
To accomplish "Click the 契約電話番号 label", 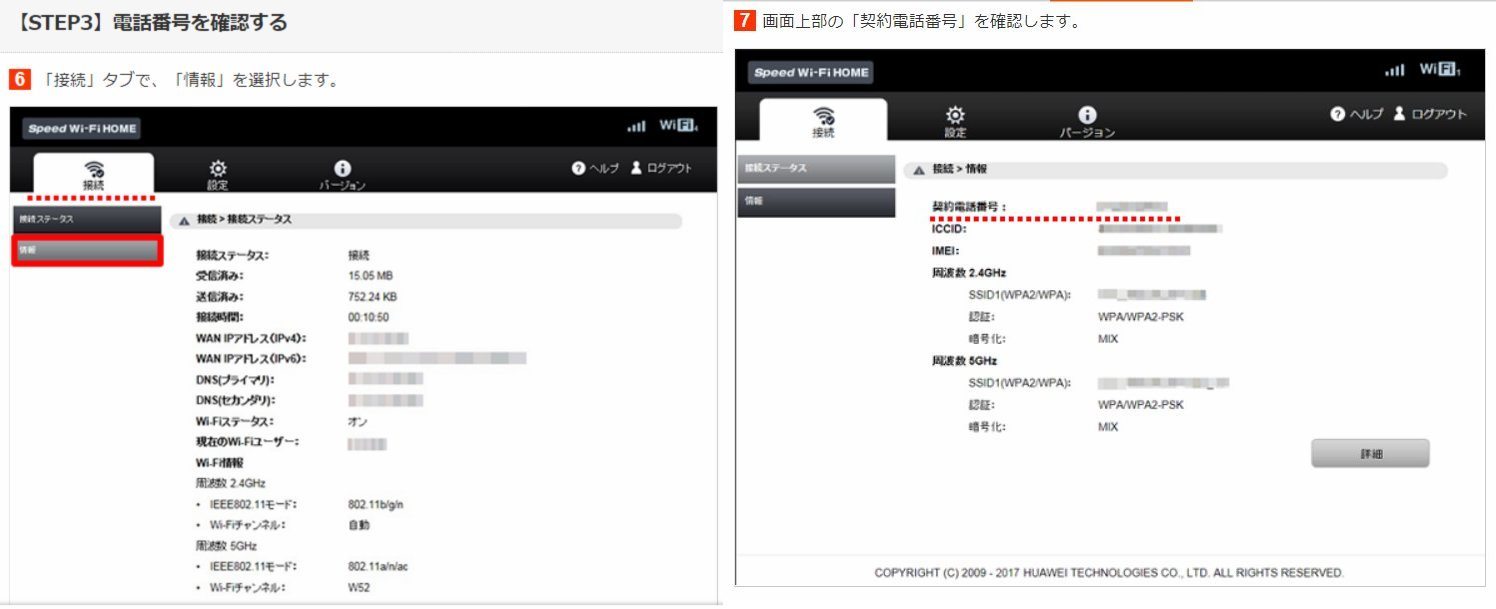I will click(968, 207).
